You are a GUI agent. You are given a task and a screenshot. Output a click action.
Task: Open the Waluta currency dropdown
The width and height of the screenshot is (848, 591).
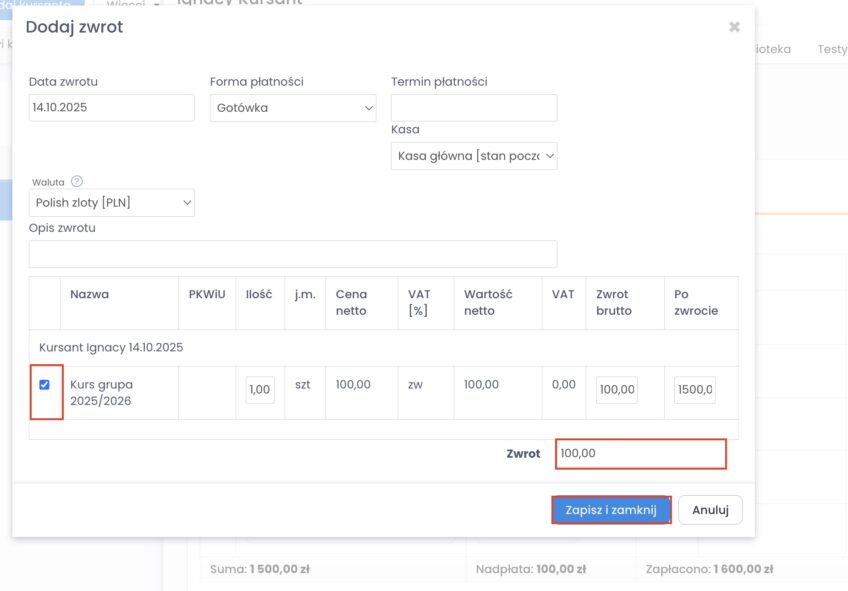[112, 203]
